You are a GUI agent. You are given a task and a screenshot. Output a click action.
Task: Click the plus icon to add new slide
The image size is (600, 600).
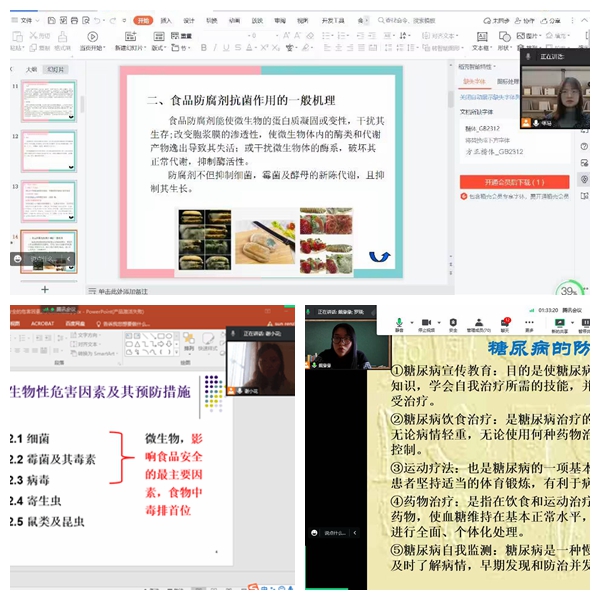pos(44,288)
